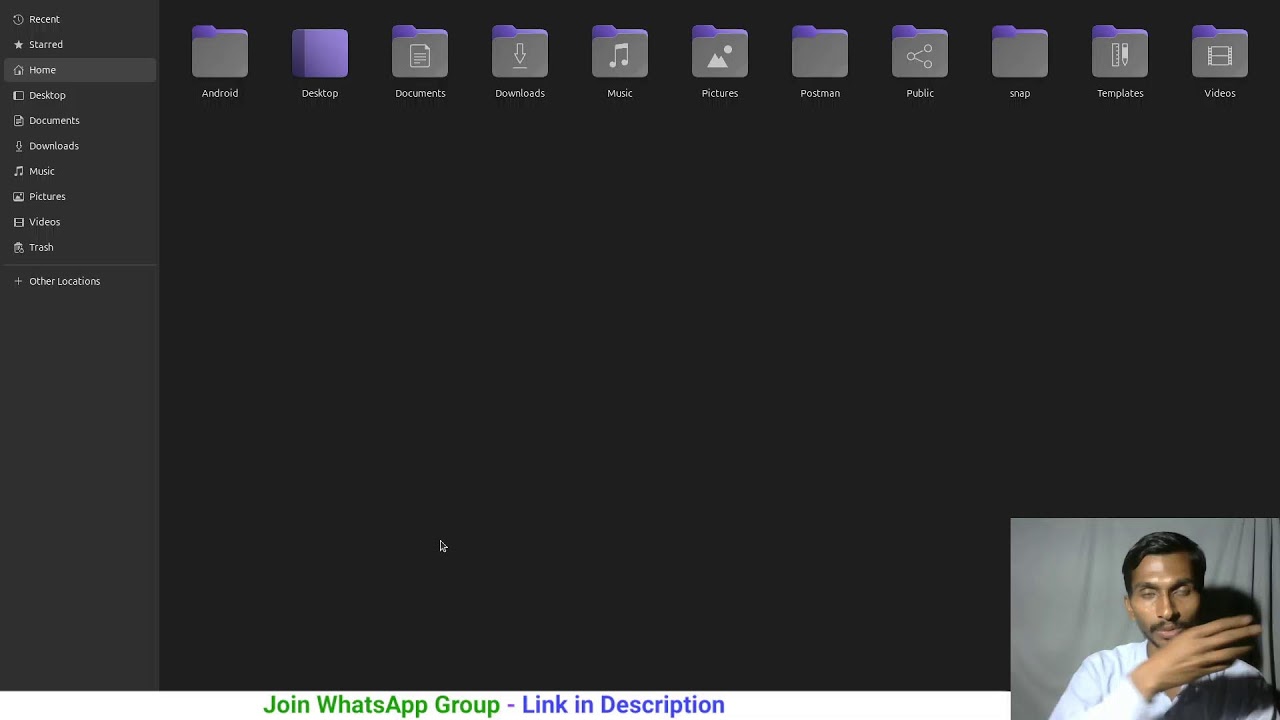Image resolution: width=1280 pixels, height=720 pixels.
Task: Click the house icon beside Home
Action: click(18, 70)
